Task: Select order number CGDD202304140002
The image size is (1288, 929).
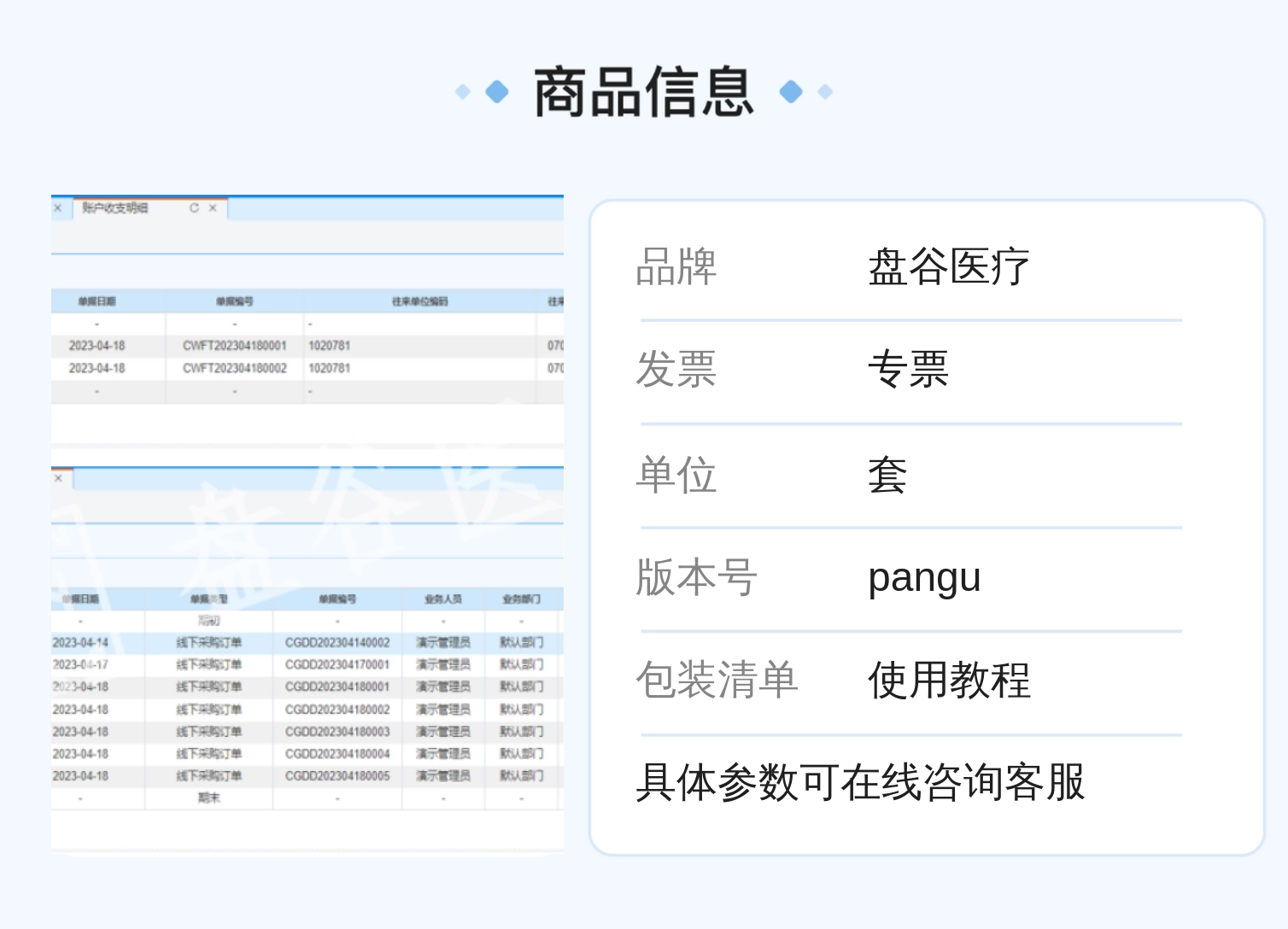Action: [337, 642]
